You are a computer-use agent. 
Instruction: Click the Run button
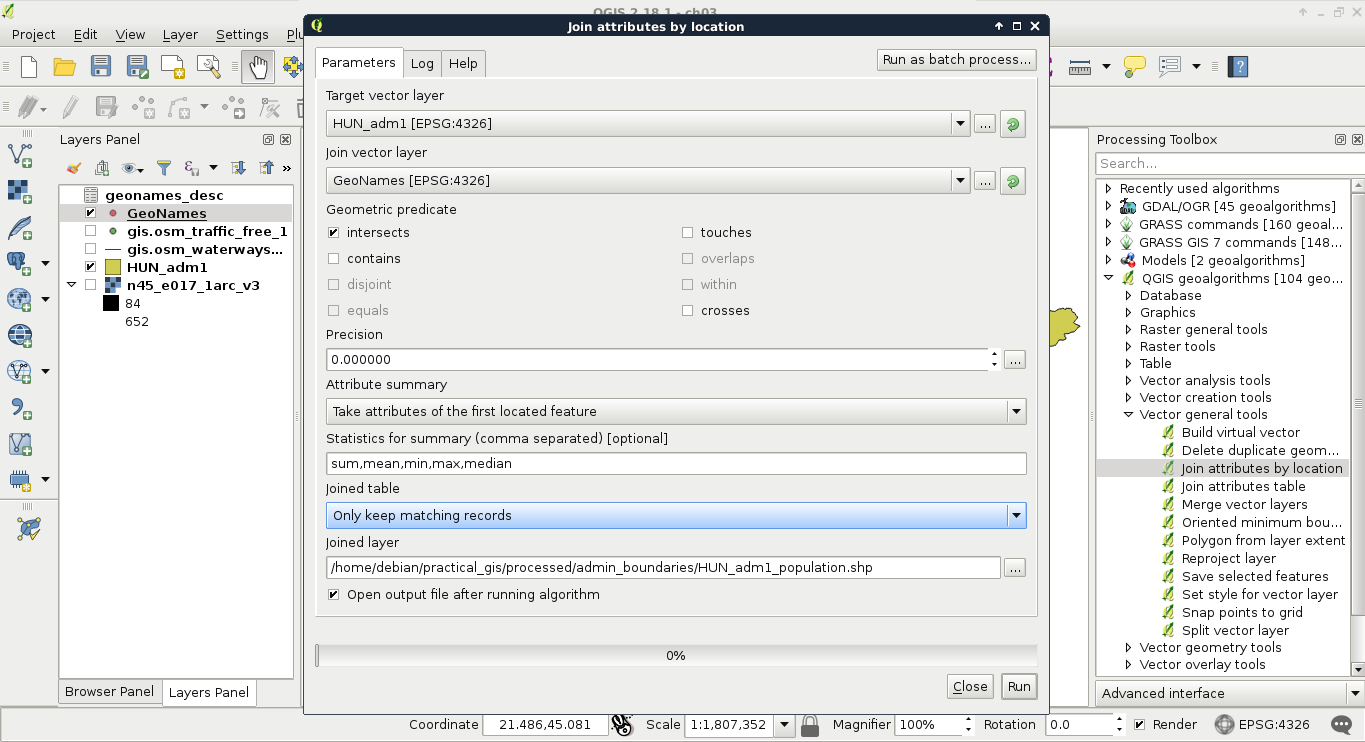pyautogui.click(x=1019, y=686)
